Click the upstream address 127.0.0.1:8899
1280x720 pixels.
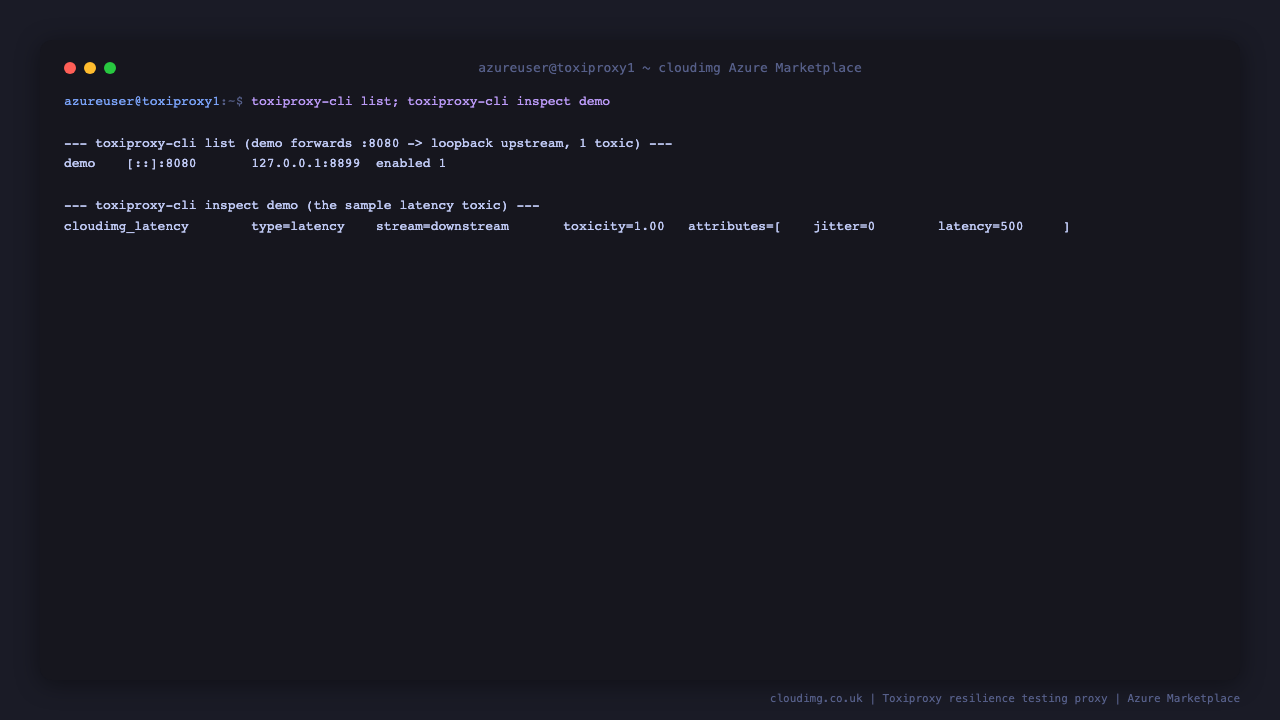306,163
